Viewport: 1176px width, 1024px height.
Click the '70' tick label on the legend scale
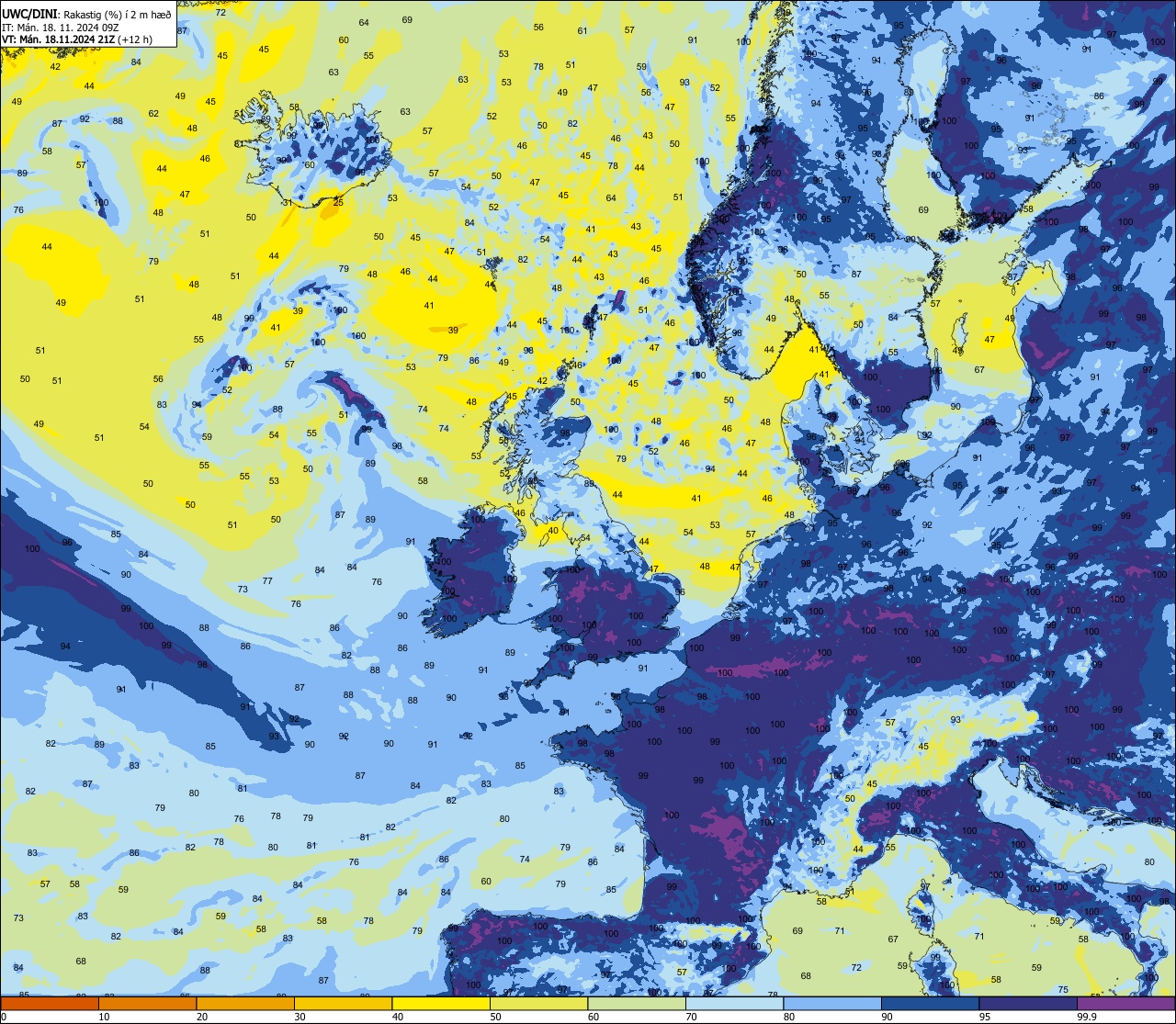tap(691, 1017)
